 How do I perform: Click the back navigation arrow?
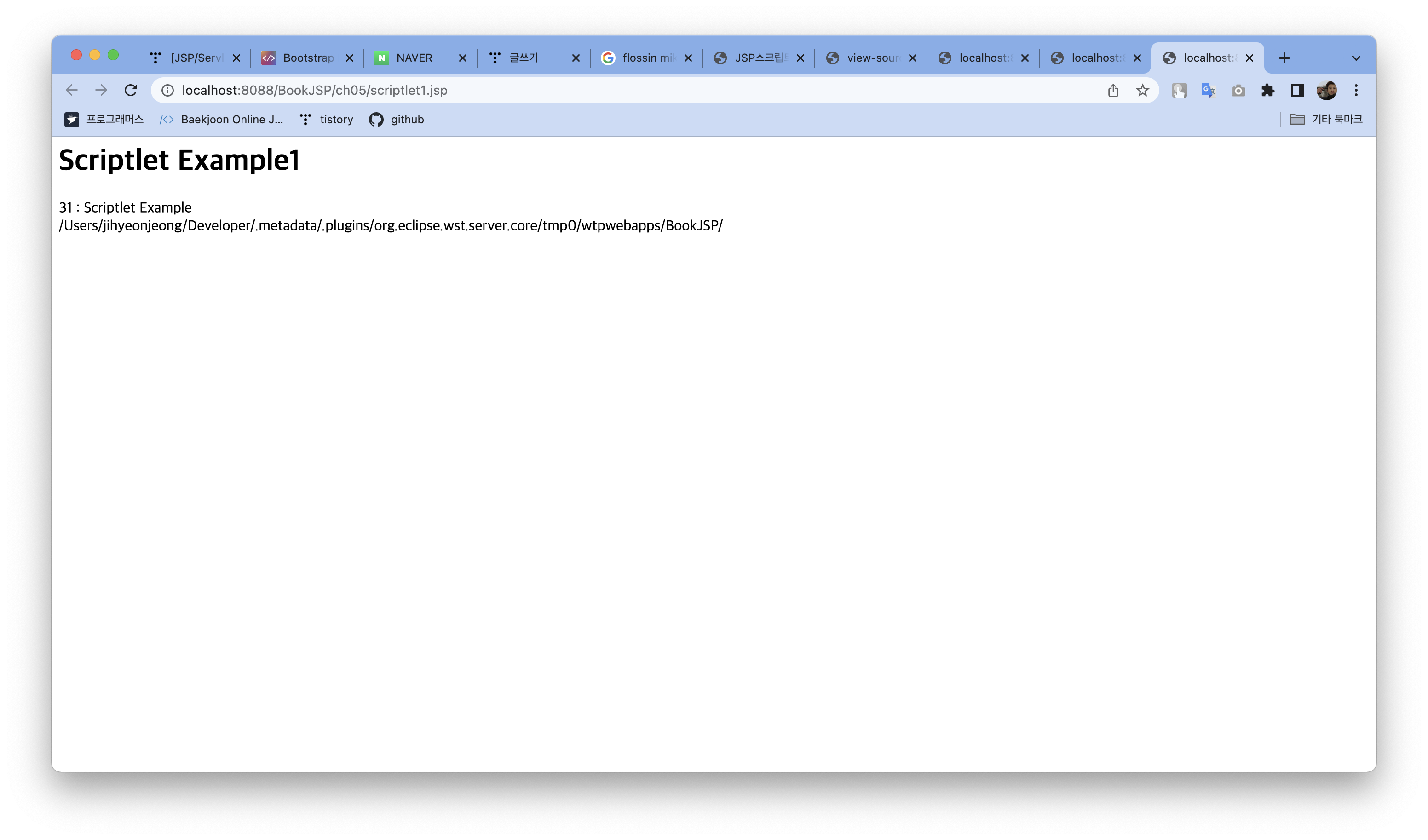click(71, 90)
